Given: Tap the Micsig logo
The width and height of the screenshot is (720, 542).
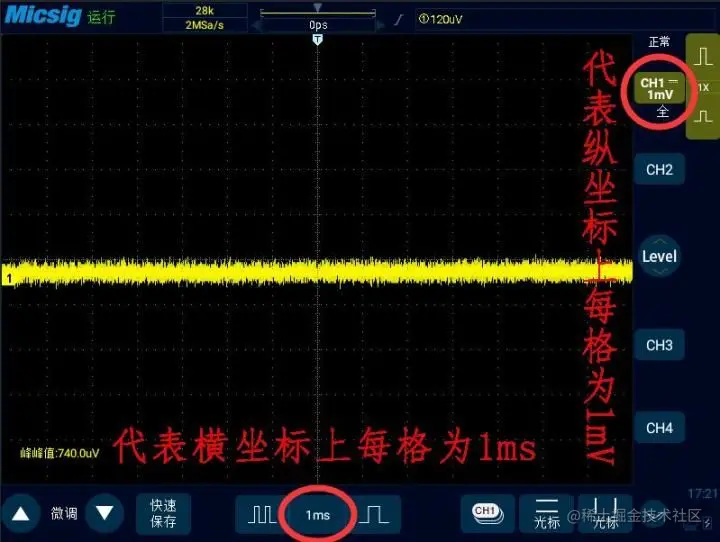Looking at the screenshot, I should point(43,15).
